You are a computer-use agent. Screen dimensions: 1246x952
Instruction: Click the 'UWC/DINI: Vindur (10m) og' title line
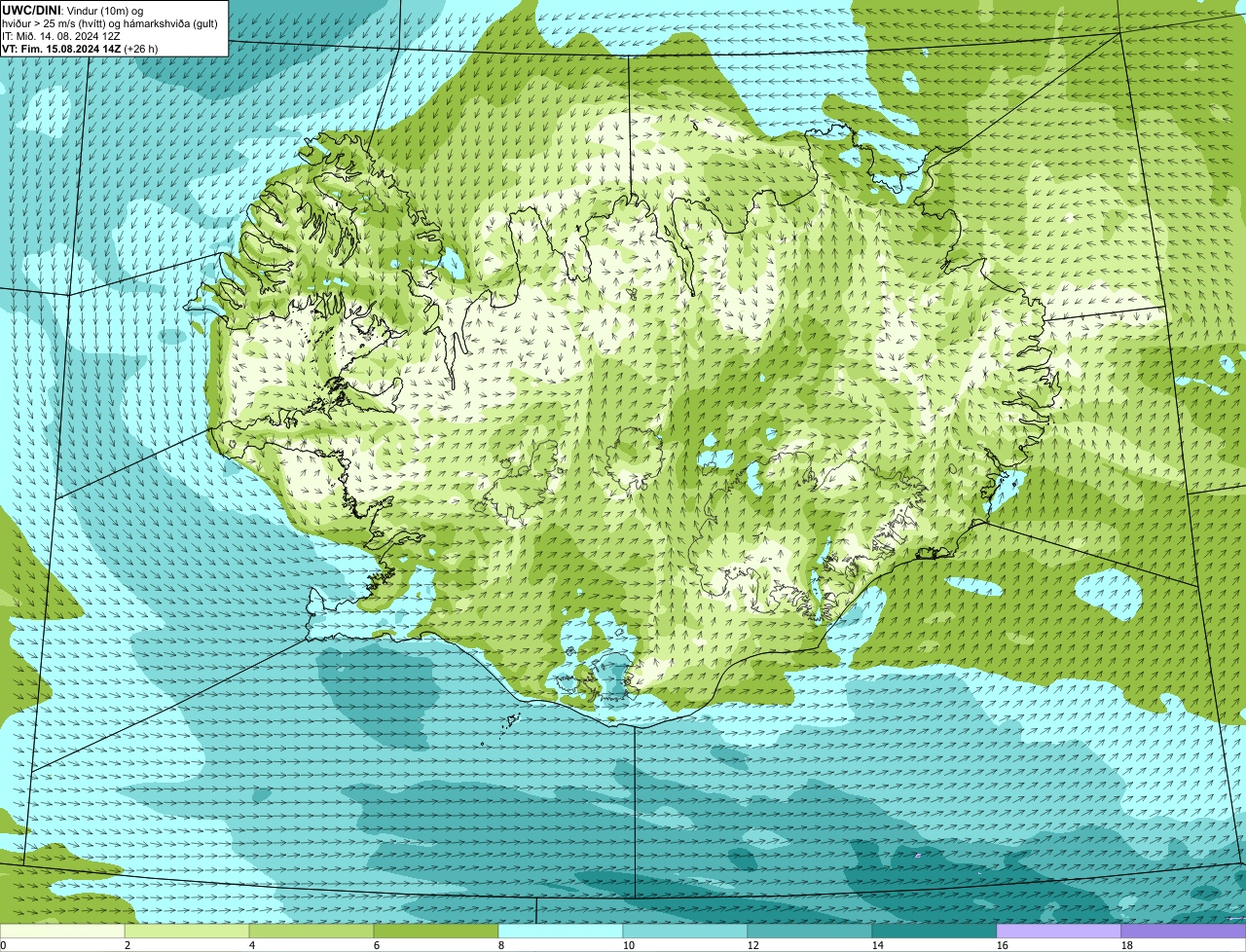pyautogui.click(x=73, y=11)
